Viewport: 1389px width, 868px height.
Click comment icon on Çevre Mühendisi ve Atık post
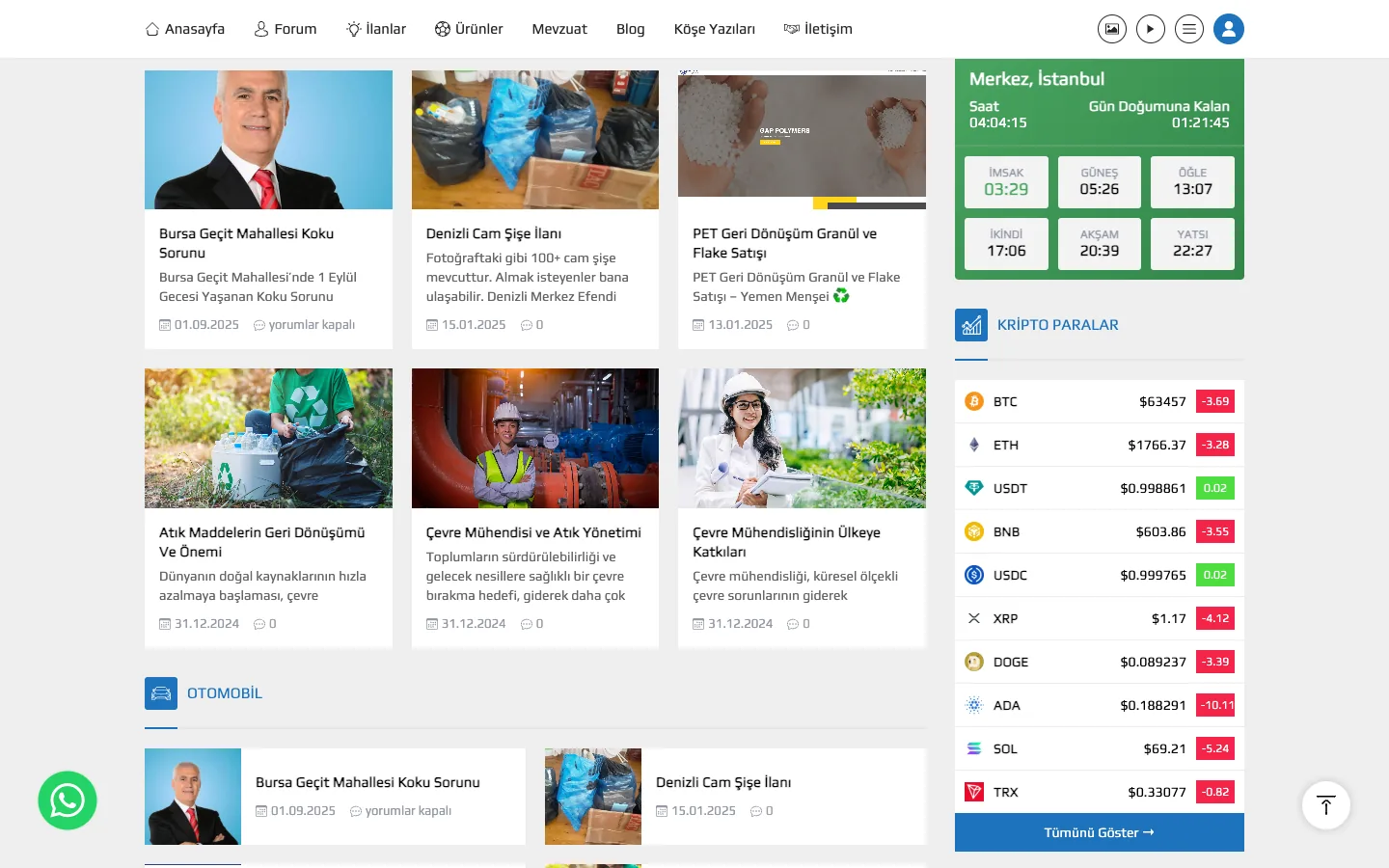tap(527, 624)
